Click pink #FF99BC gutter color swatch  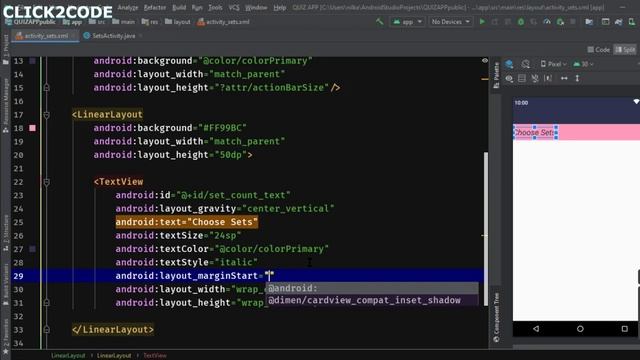pyautogui.click(x=32, y=128)
